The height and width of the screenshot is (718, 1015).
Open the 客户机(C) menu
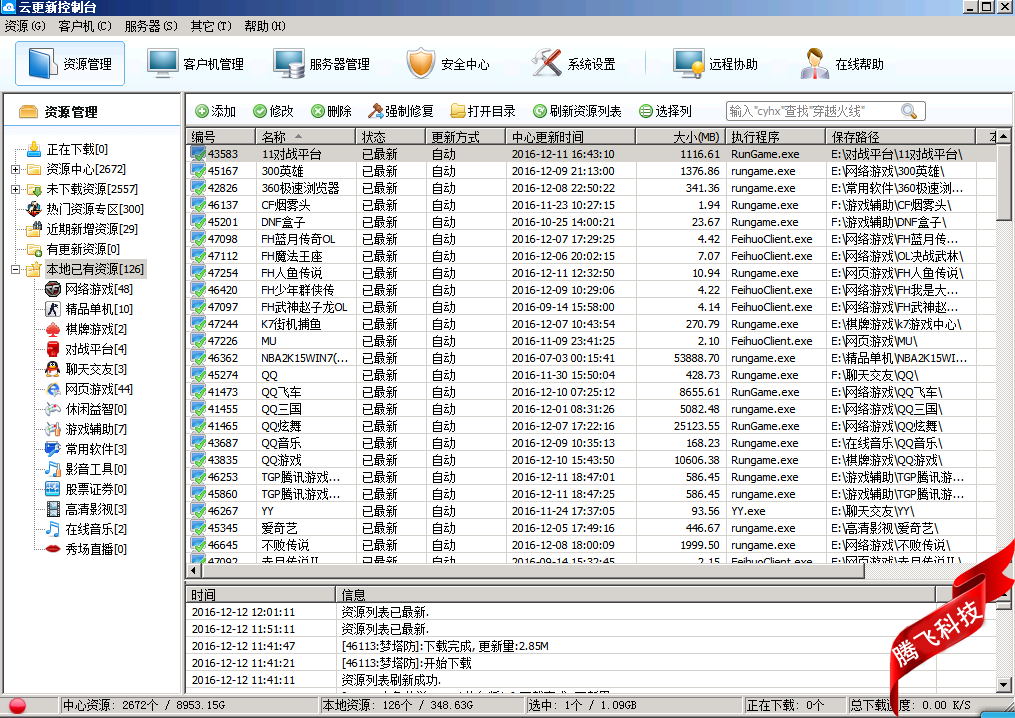[x=85, y=26]
